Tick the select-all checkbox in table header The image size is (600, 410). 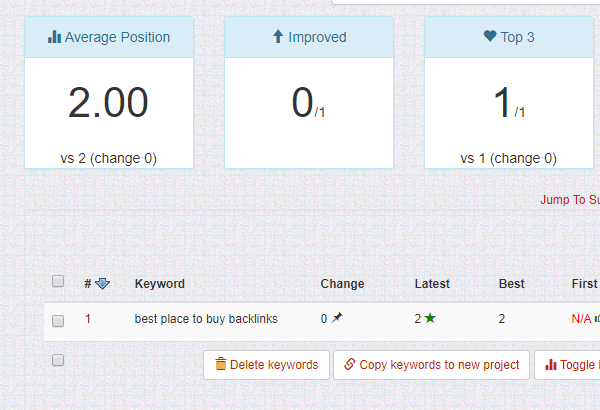[x=58, y=281]
